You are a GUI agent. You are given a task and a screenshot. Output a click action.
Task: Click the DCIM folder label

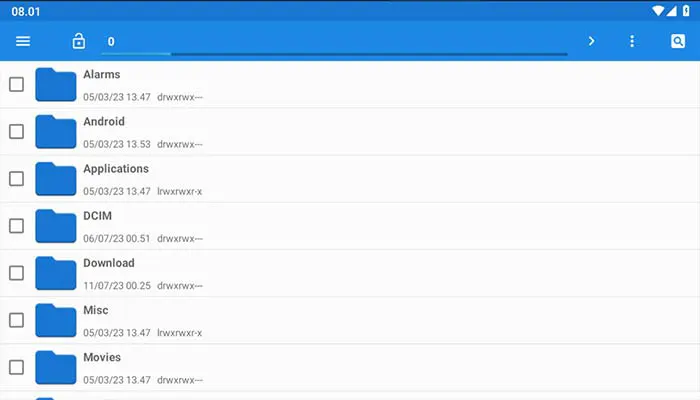(99, 216)
